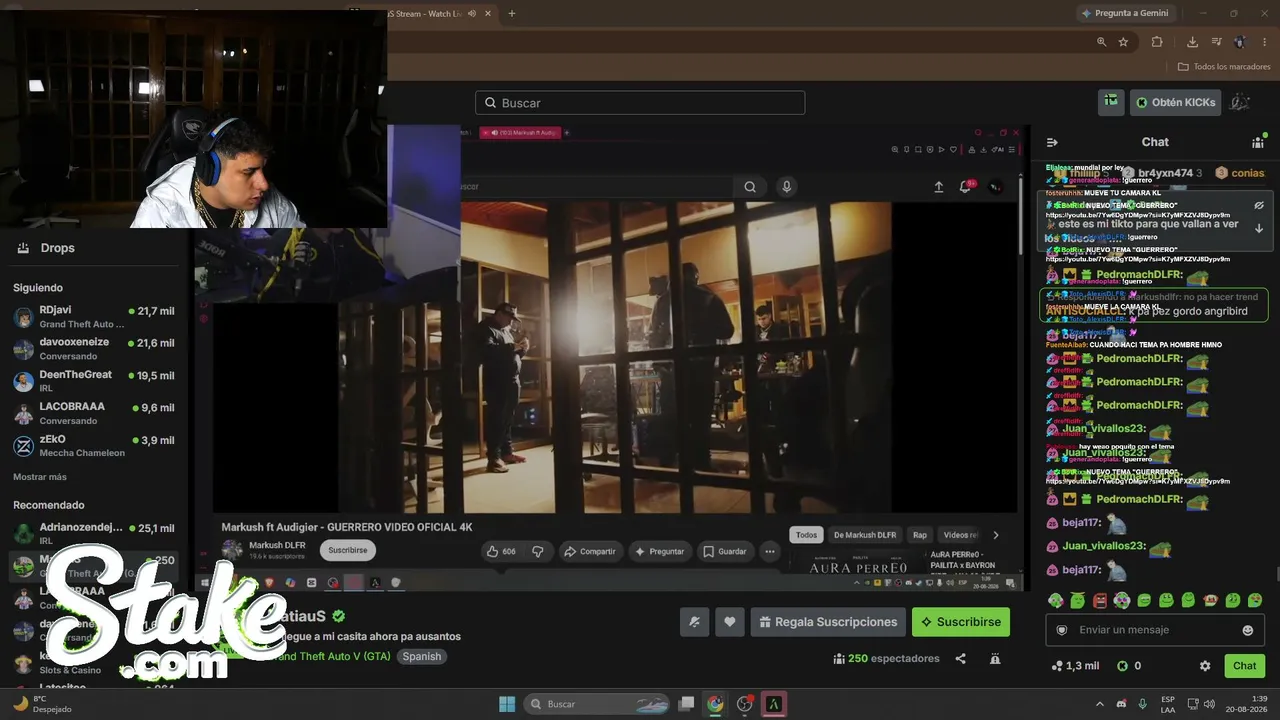Viewport: 1280px width, 720px height.
Task: Select the Todos filter chip
Action: point(806,535)
